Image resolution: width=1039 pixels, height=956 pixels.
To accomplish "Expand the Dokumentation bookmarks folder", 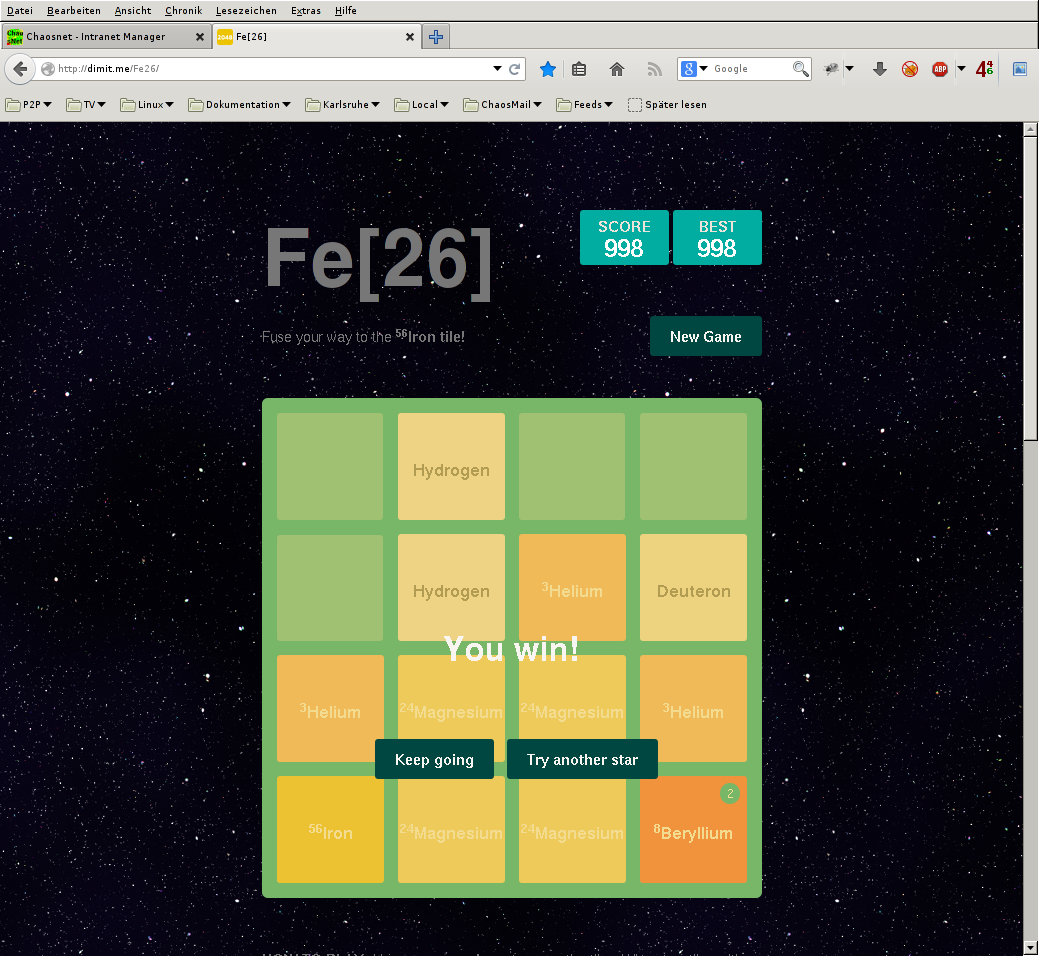I will pyautogui.click(x=240, y=104).
